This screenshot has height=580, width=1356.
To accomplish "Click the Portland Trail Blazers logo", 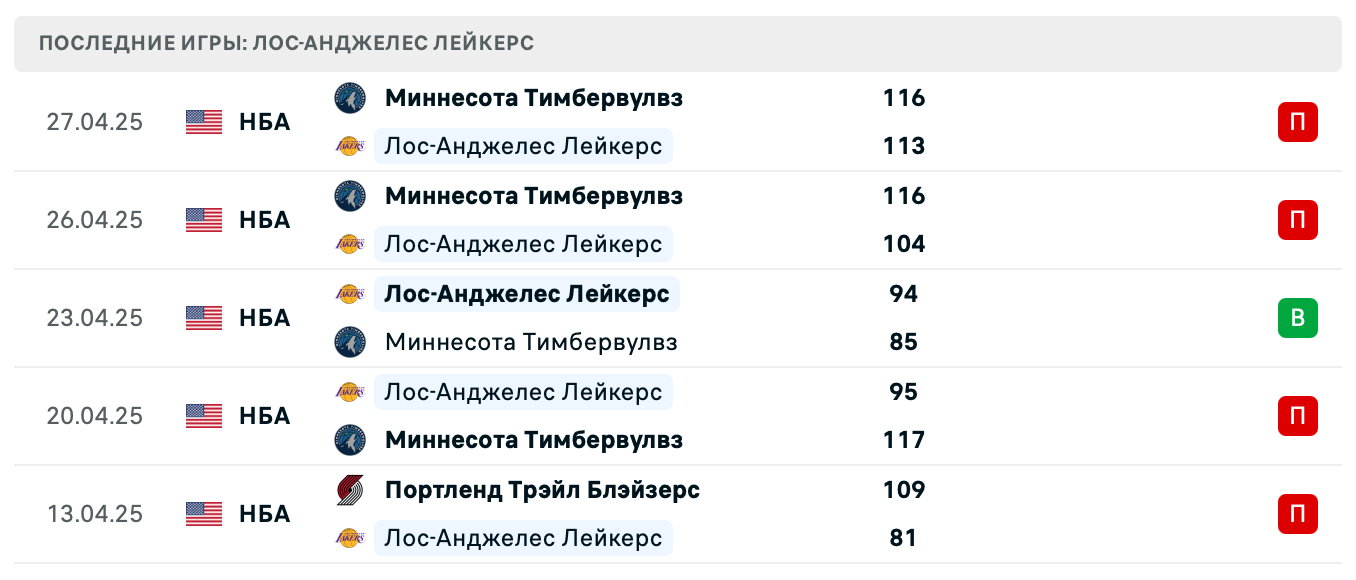I will pos(349,490).
